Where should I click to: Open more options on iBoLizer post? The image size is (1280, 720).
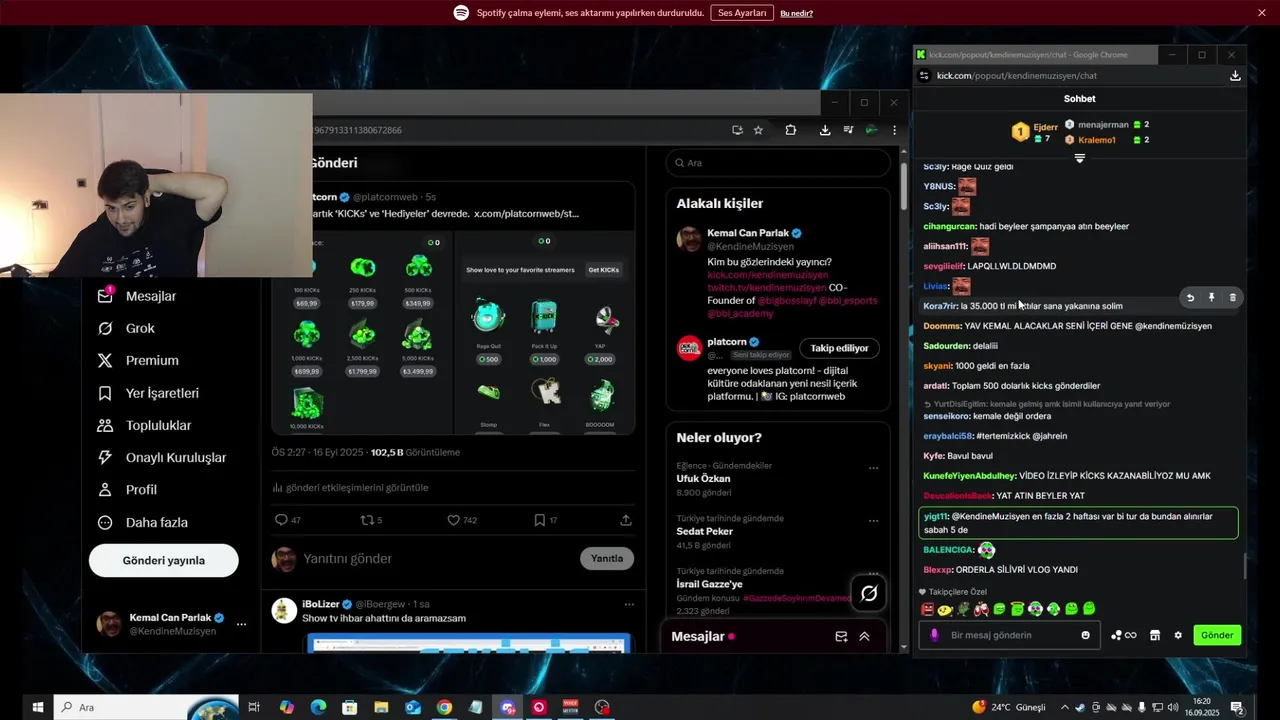coord(629,604)
